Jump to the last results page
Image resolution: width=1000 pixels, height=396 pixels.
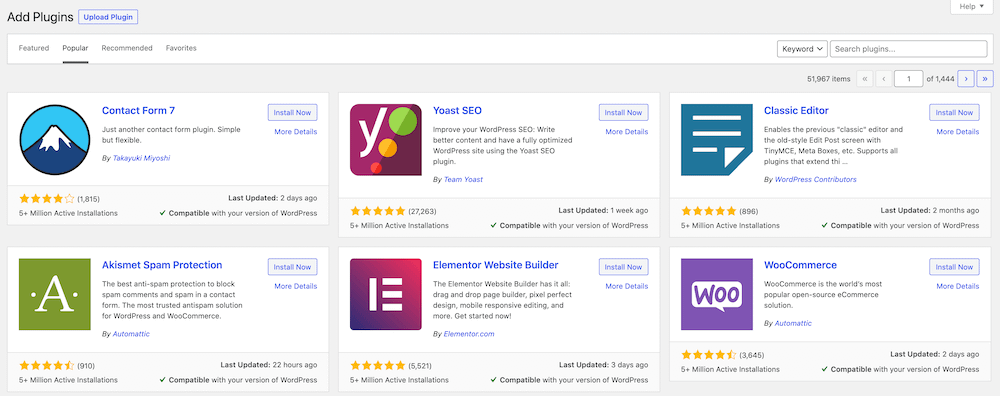(985, 79)
